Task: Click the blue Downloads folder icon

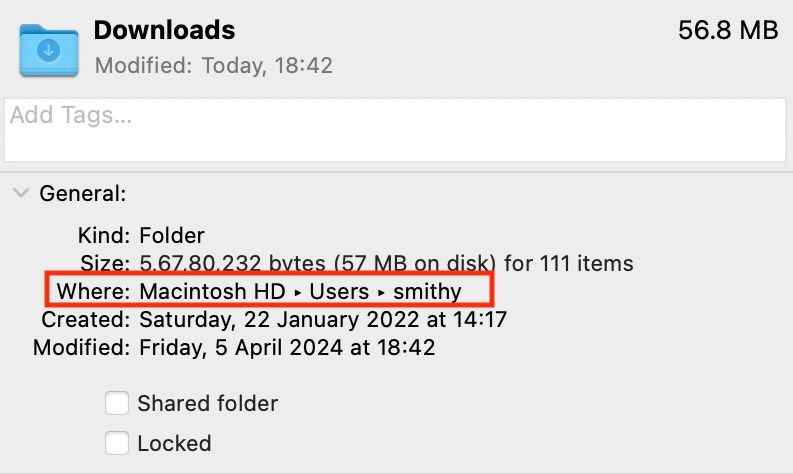Action: (x=49, y=50)
